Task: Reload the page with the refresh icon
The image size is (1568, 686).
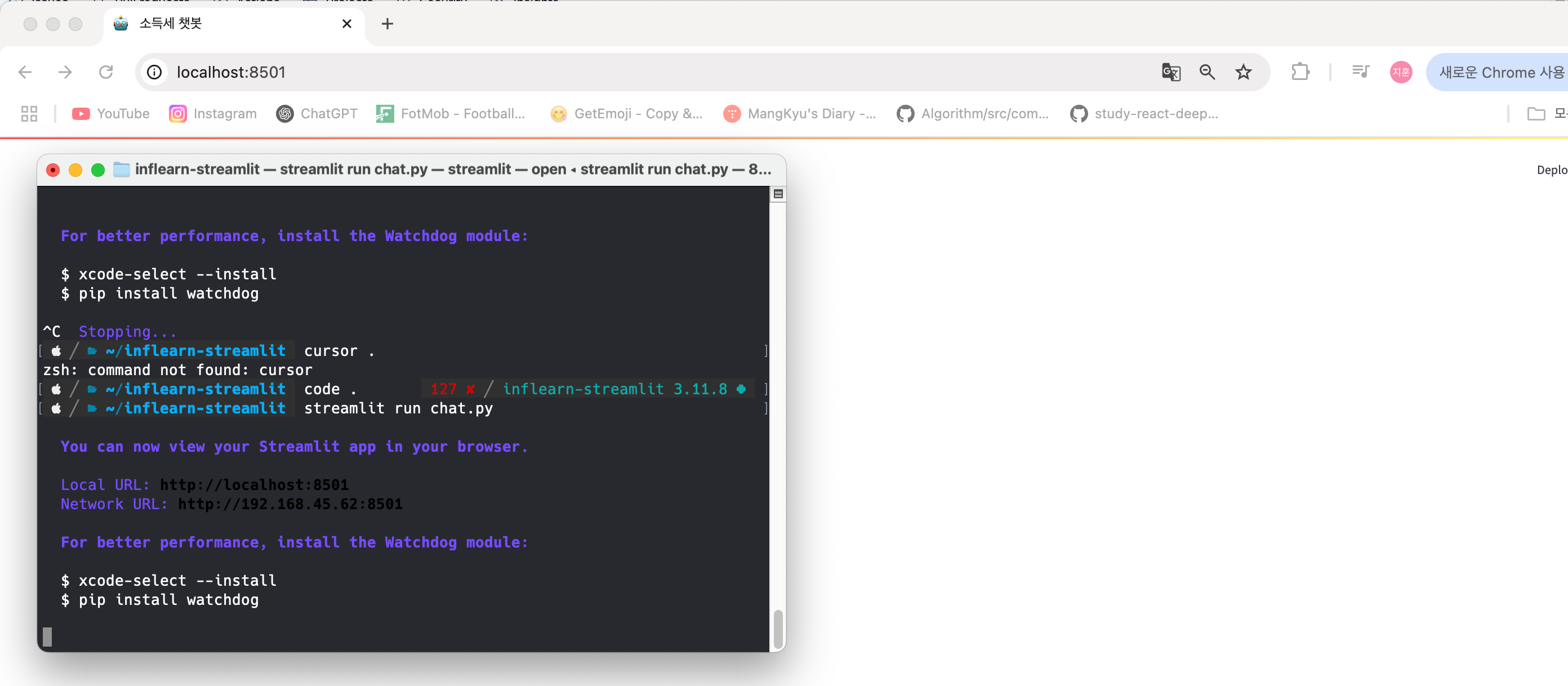Action: click(106, 73)
